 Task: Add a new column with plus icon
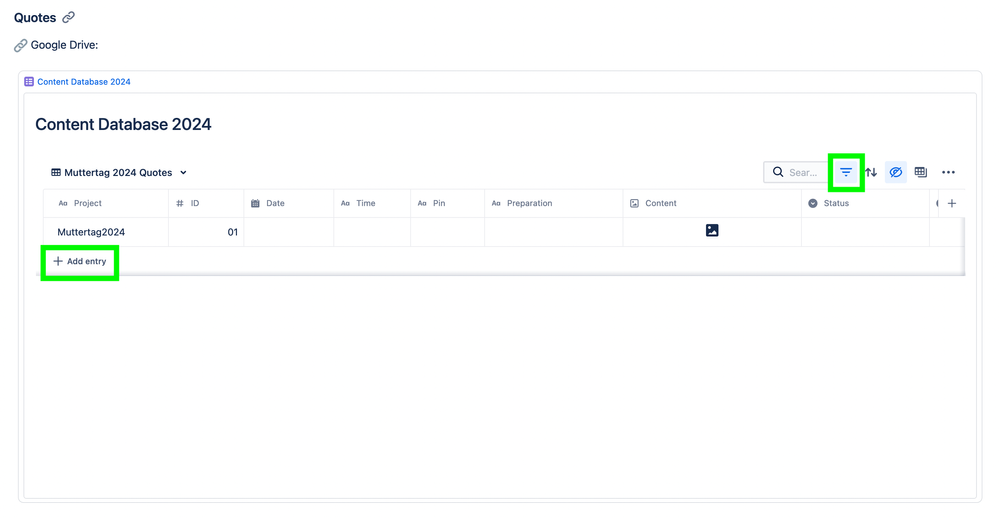click(952, 203)
